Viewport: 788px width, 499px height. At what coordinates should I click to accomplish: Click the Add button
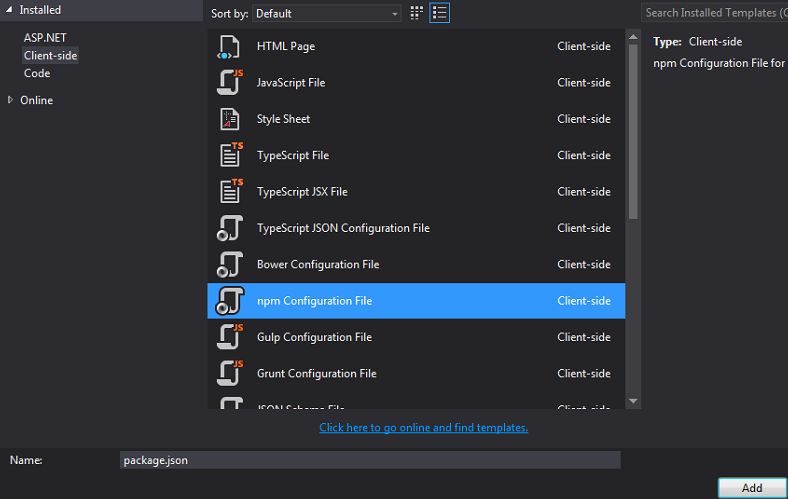click(x=752, y=488)
